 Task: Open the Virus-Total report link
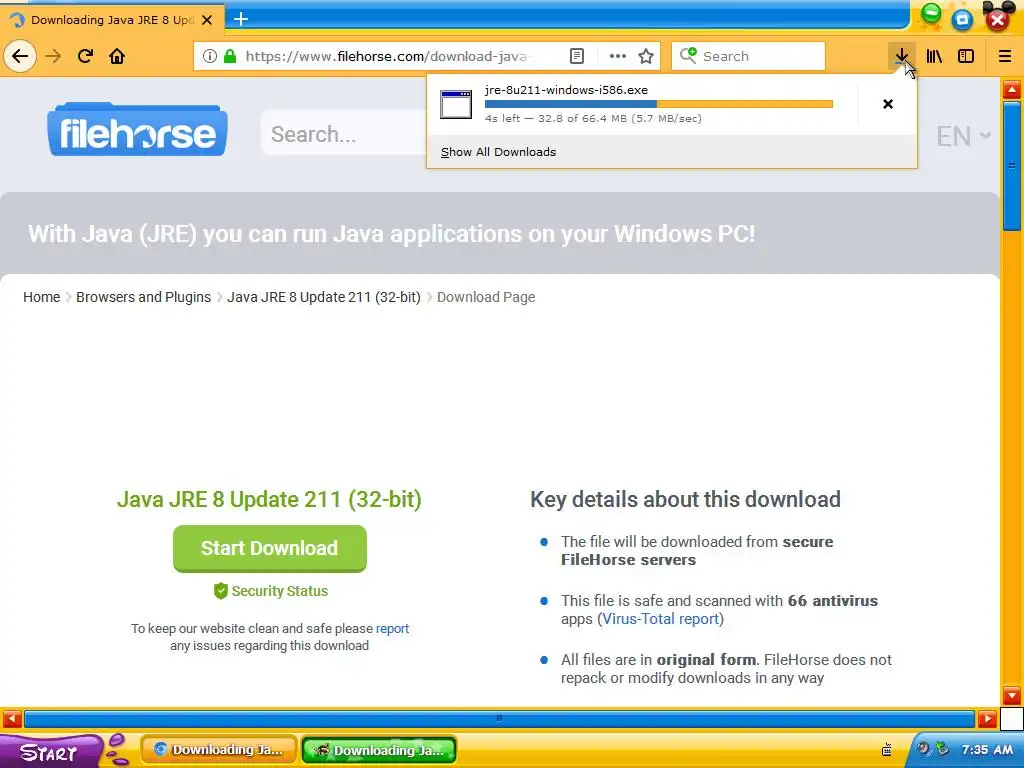[x=660, y=618]
